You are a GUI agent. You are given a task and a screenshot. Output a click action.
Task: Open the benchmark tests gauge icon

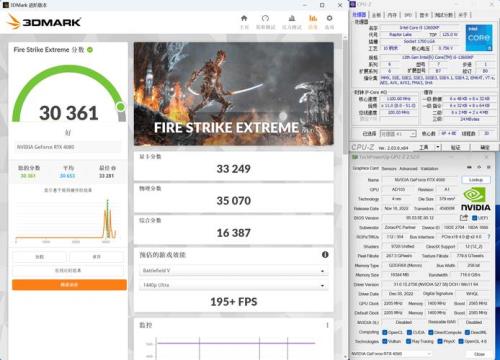click(x=265, y=19)
